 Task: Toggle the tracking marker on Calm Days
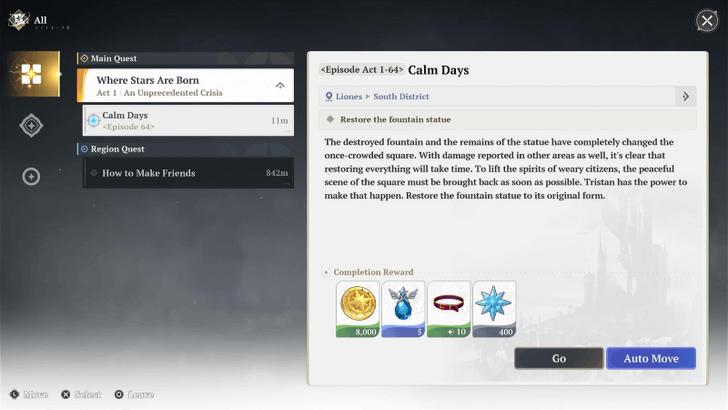pos(94,121)
